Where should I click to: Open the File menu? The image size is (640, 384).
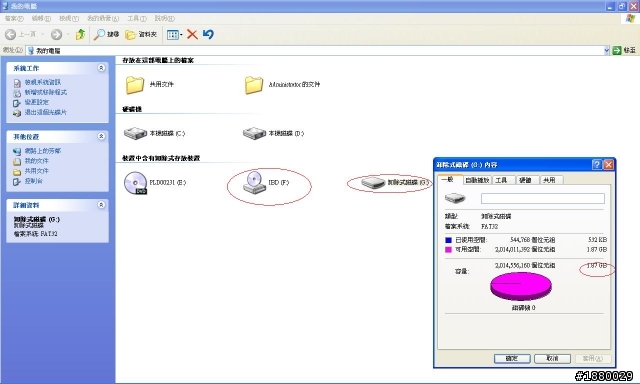[x=14, y=18]
